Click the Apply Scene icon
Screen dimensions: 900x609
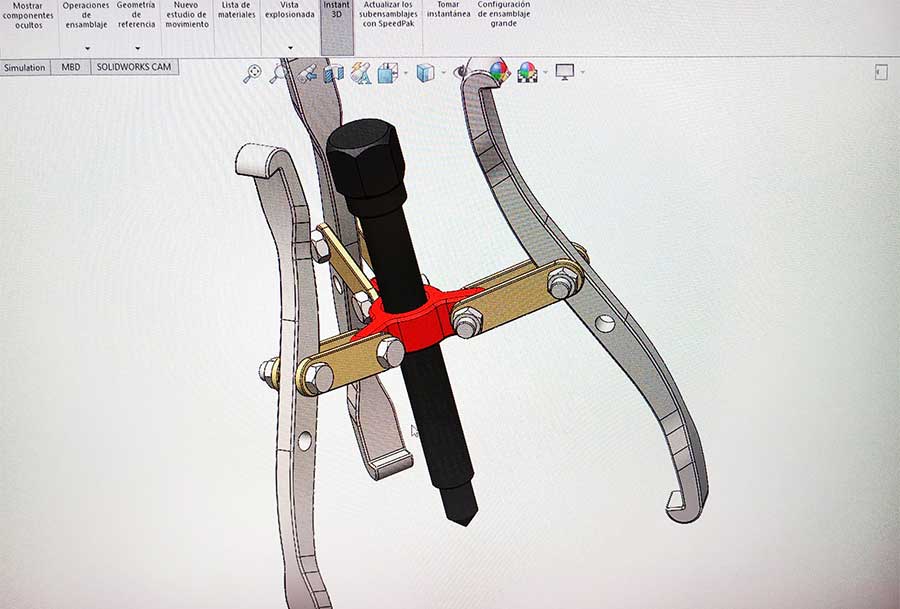(x=527, y=72)
